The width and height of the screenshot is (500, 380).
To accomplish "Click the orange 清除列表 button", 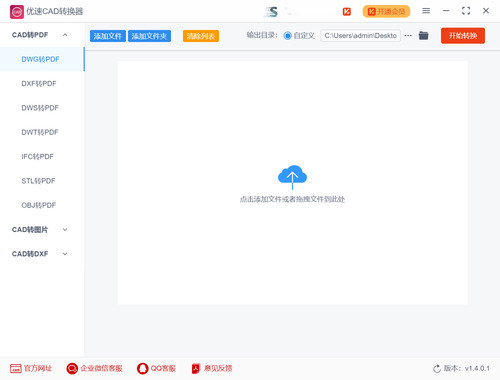I will (201, 36).
